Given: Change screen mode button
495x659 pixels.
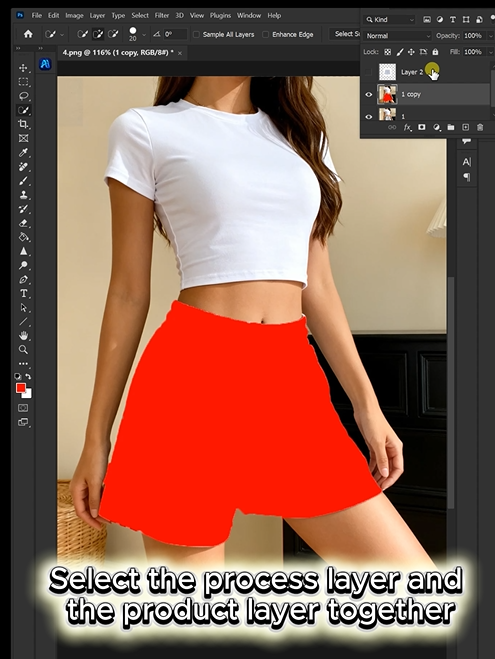Looking at the screenshot, I should [x=23, y=422].
